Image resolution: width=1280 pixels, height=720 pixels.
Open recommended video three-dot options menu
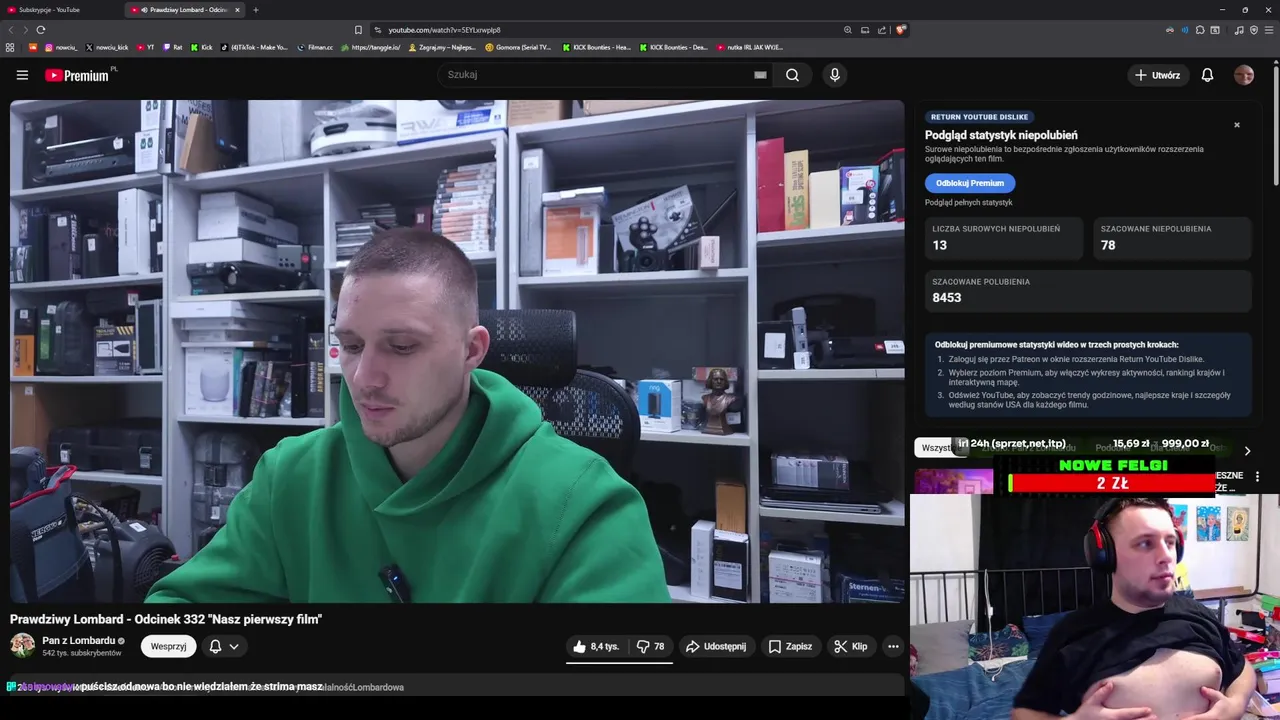[1257, 477]
